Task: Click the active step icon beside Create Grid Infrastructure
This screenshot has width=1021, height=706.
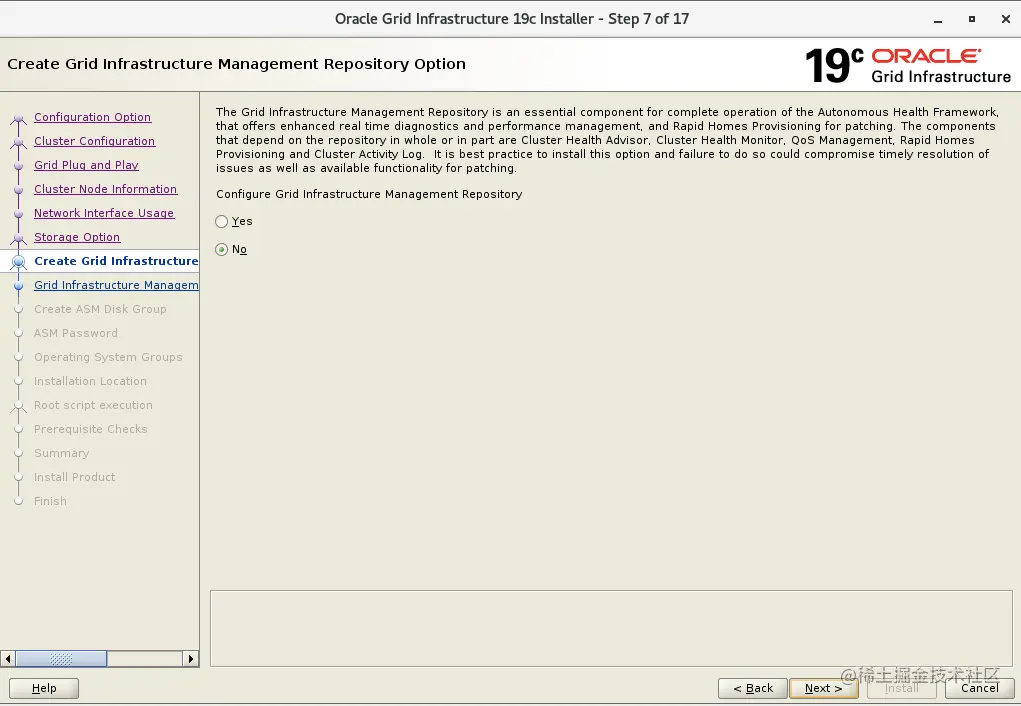Action: click(x=19, y=262)
